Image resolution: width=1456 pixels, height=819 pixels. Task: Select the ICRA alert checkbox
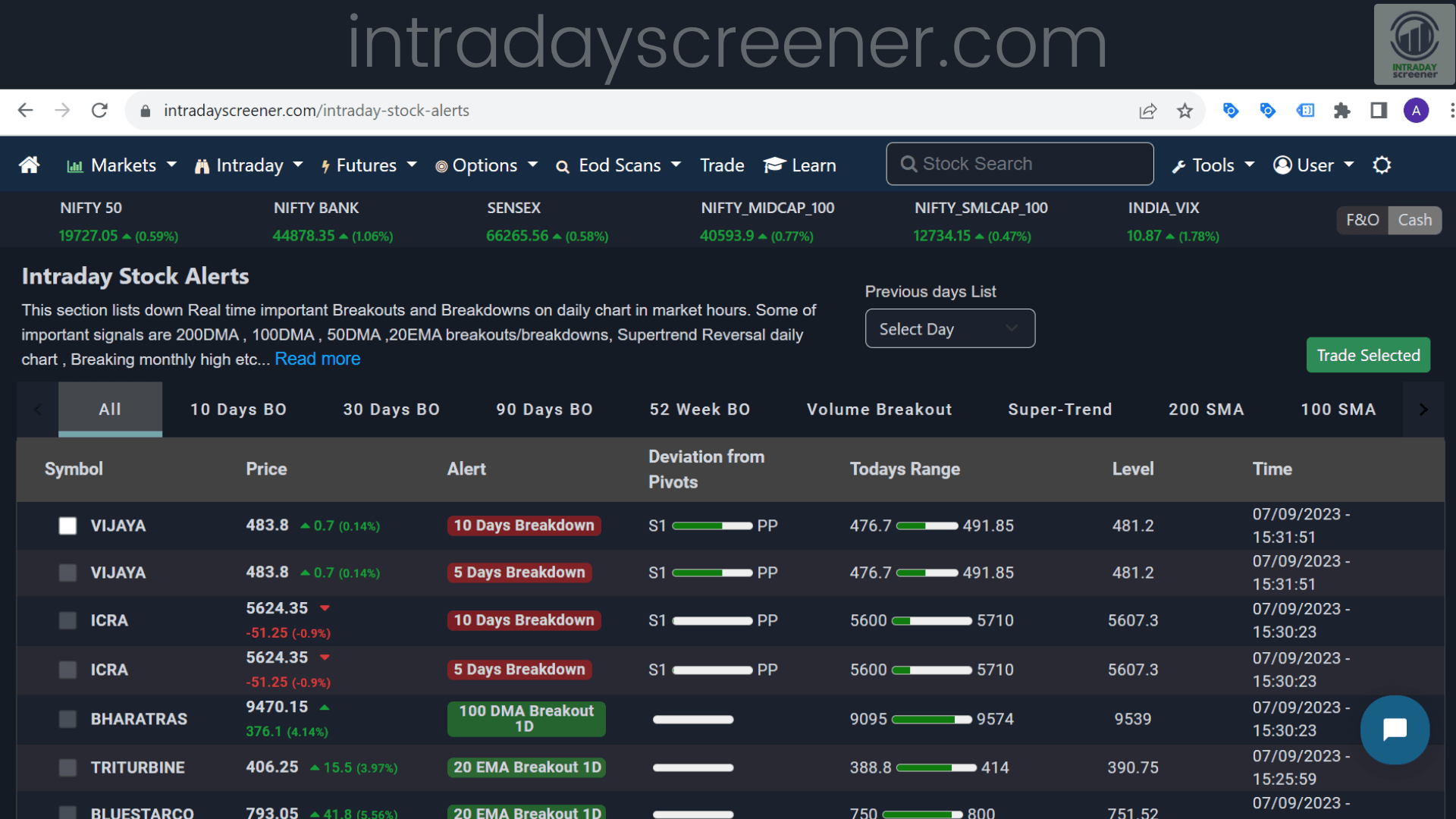click(x=67, y=620)
